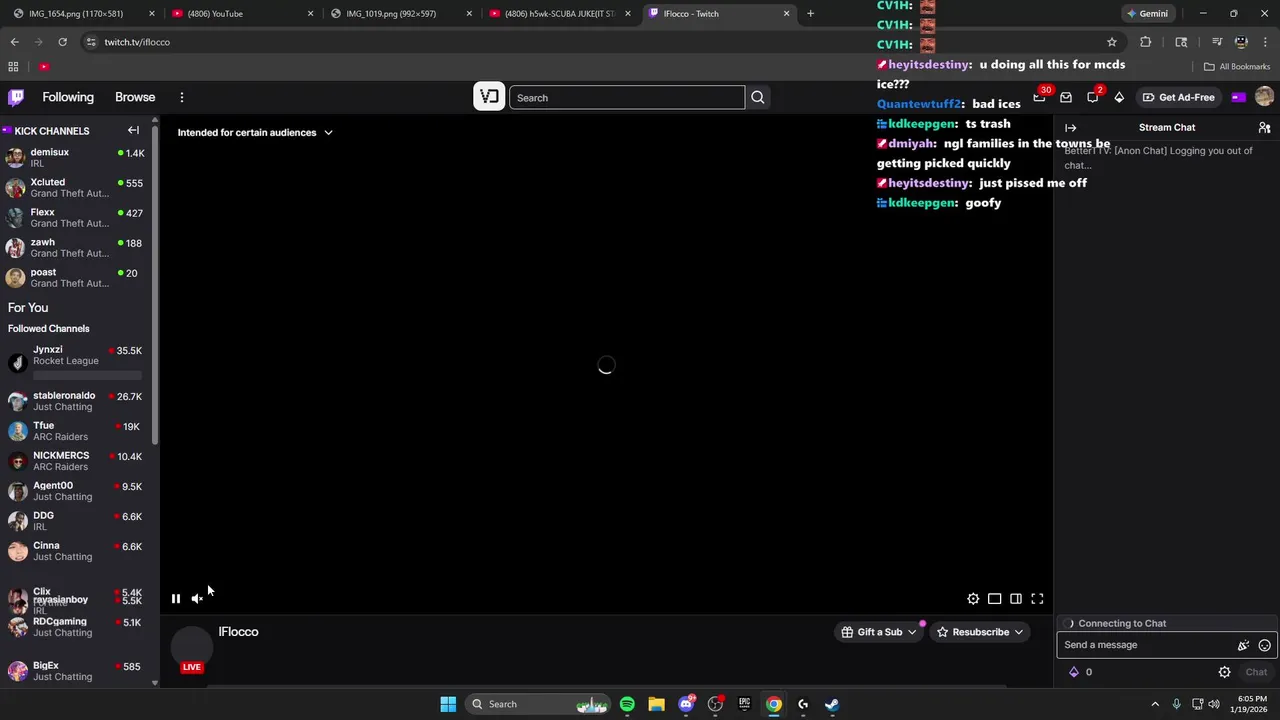Open the three-dot More menu beside Browse
The width and height of the screenshot is (1280, 720).
(182, 97)
